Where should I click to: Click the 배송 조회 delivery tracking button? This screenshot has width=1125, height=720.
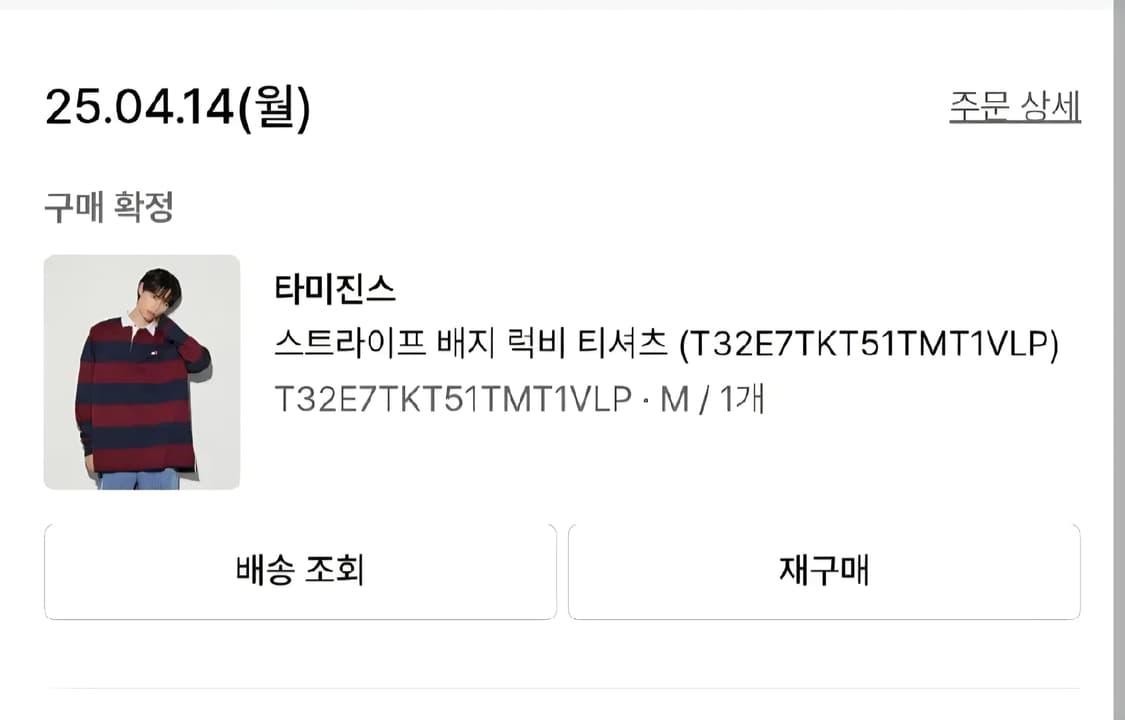pyautogui.click(x=299, y=570)
